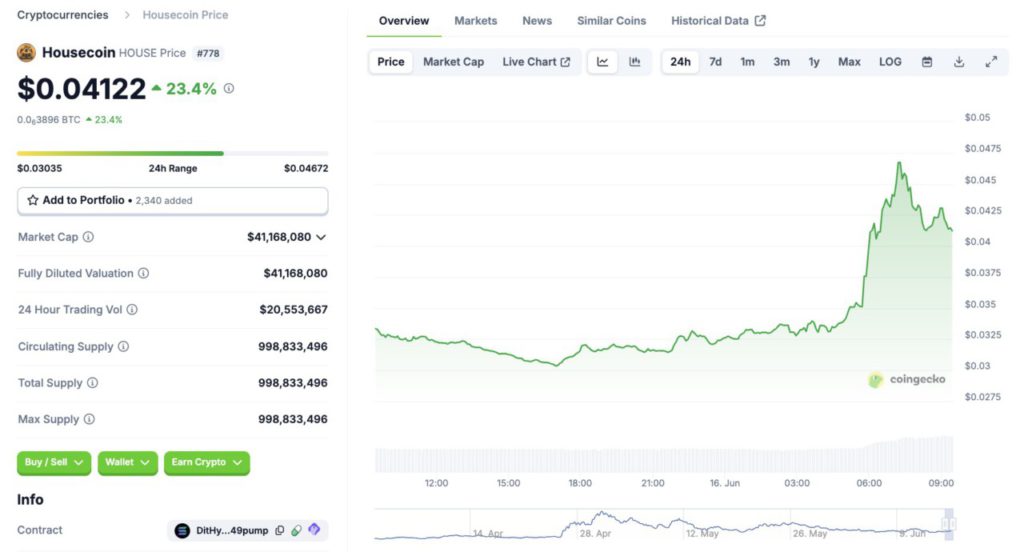Click the 24h Range progress bar
The image size is (1024, 552).
[x=172, y=153]
